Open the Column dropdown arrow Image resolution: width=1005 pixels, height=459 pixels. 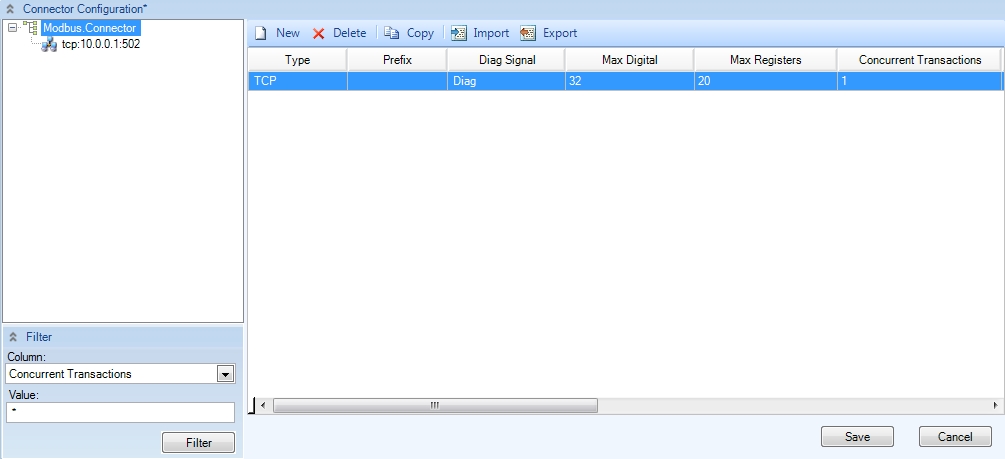point(226,374)
